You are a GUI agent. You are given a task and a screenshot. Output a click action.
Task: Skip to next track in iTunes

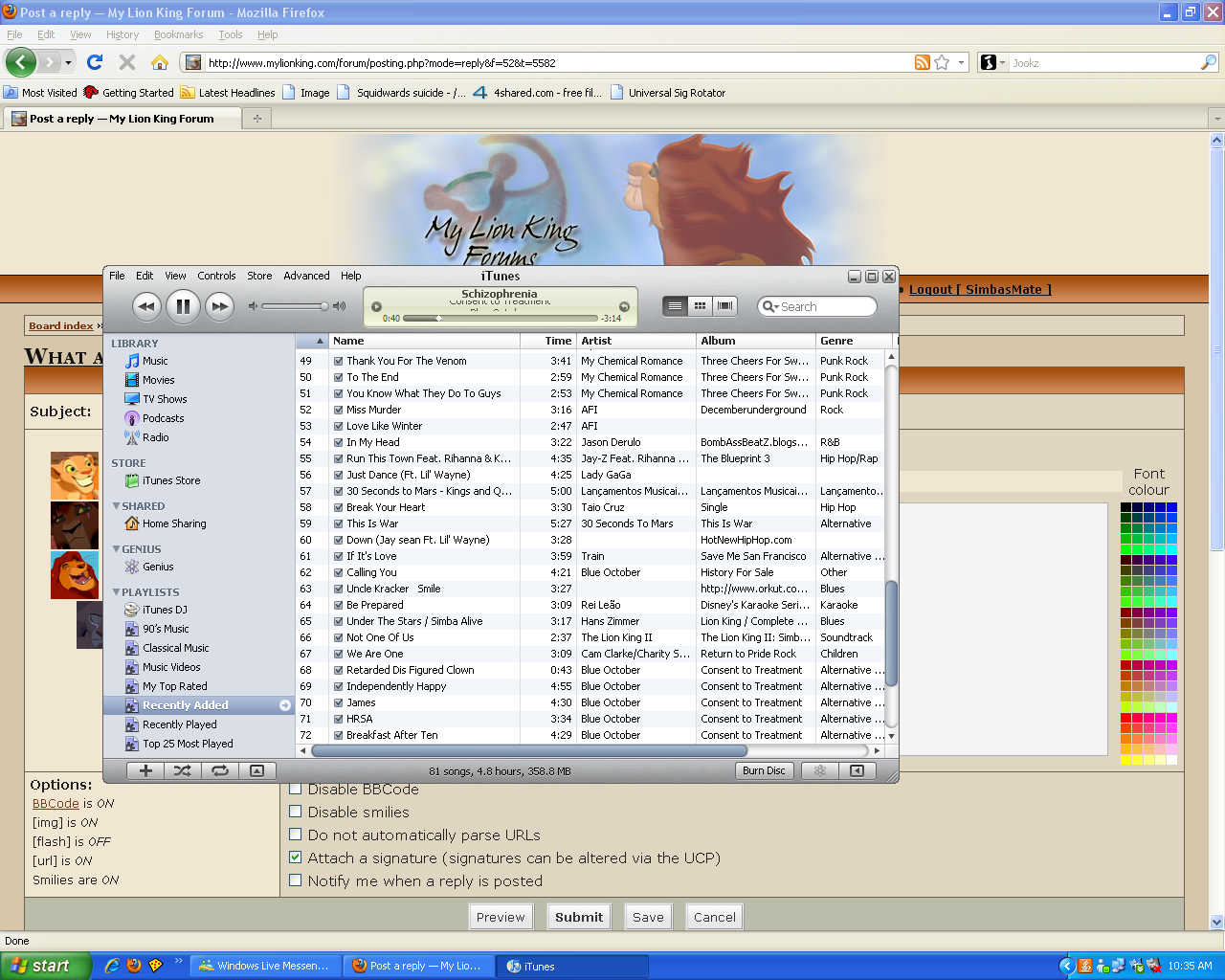click(x=220, y=306)
